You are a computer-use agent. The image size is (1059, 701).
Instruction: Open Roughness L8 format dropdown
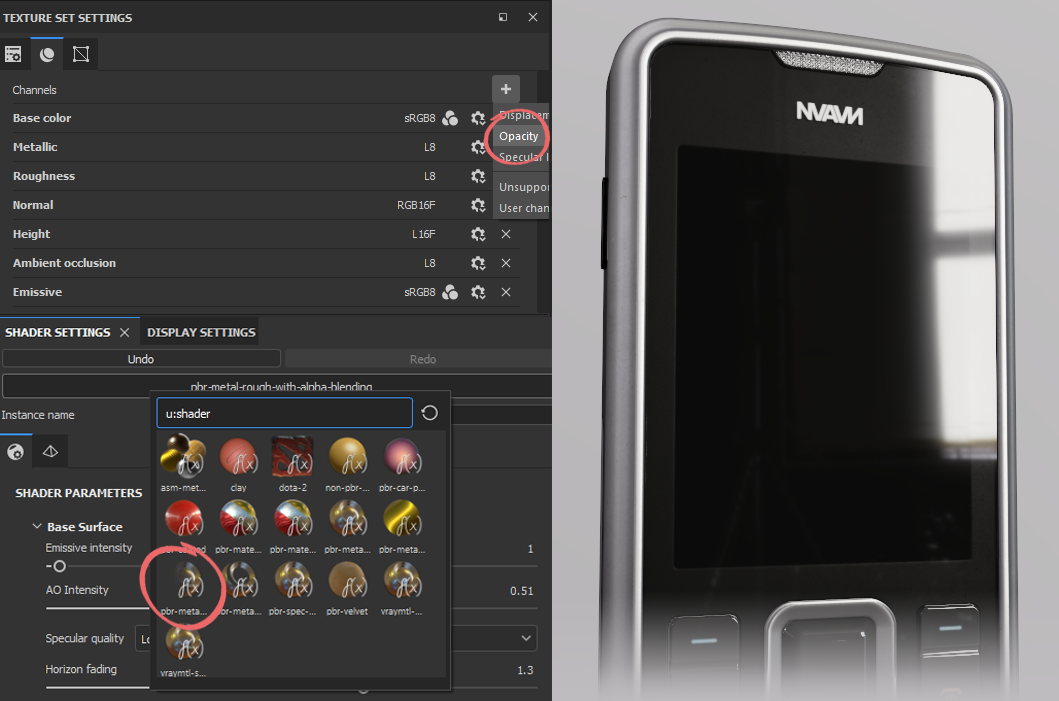[x=430, y=176]
